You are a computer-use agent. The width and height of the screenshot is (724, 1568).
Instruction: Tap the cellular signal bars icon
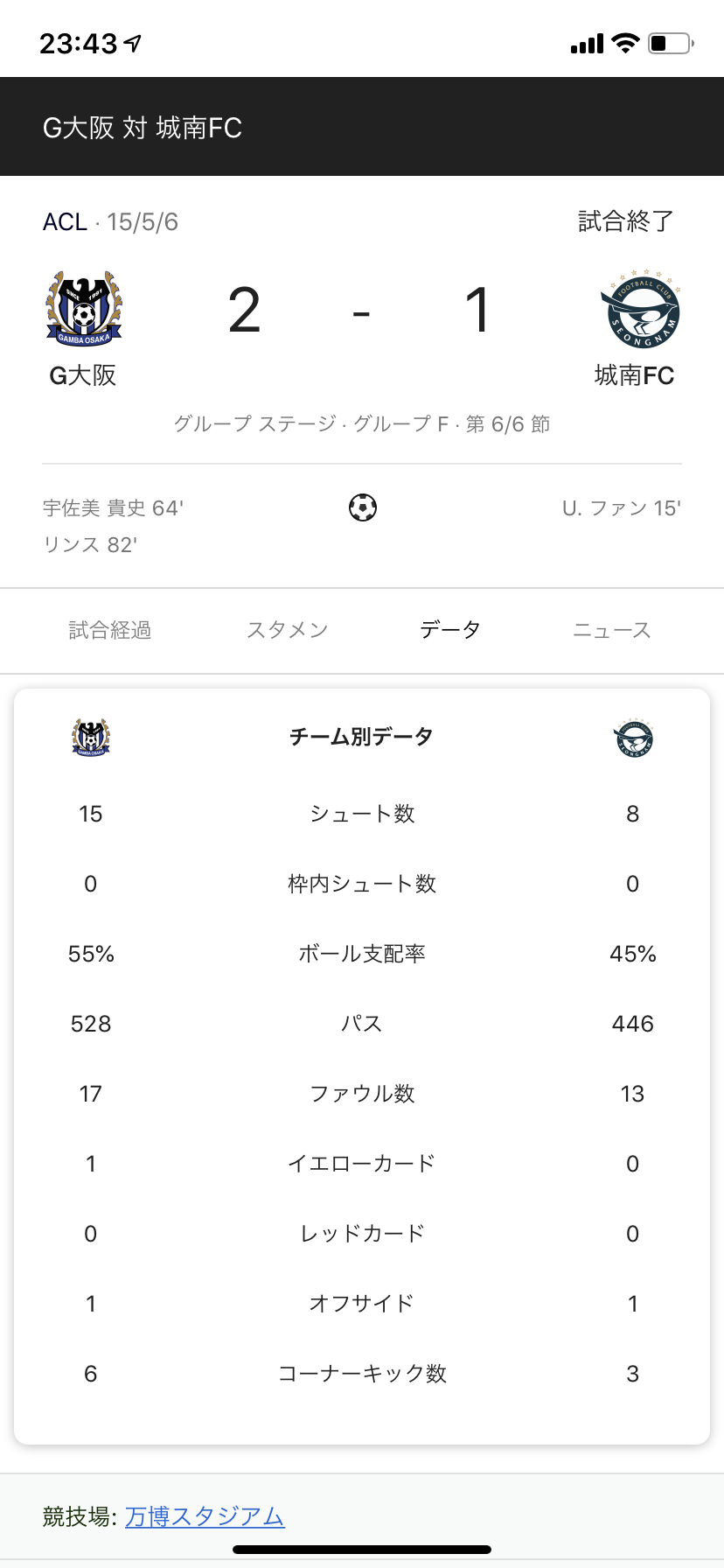[587, 44]
